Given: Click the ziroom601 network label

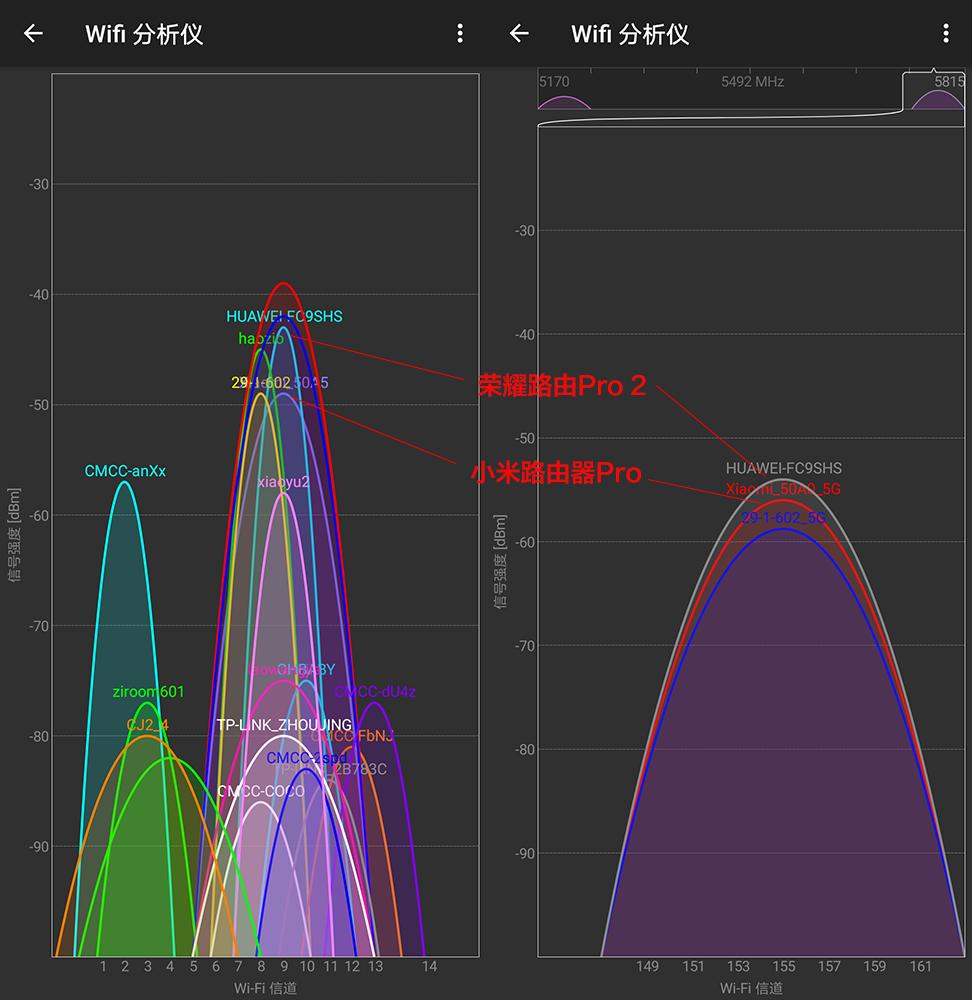Looking at the screenshot, I should coord(147,692).
